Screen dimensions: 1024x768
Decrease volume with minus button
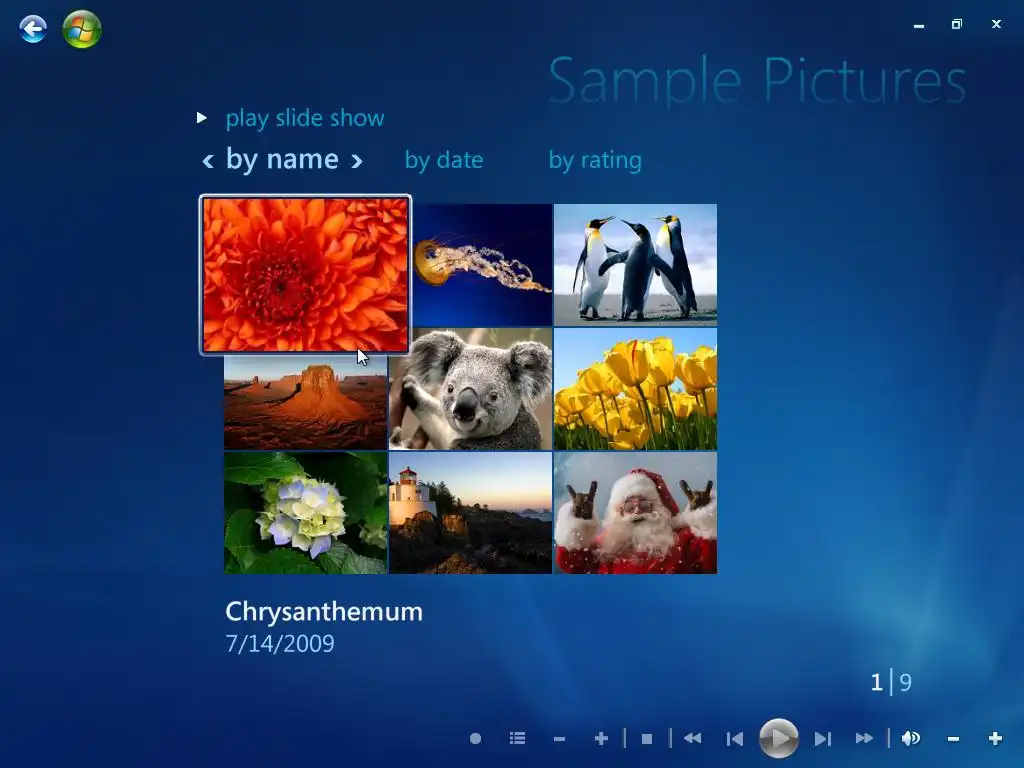[x=953, y=739]
